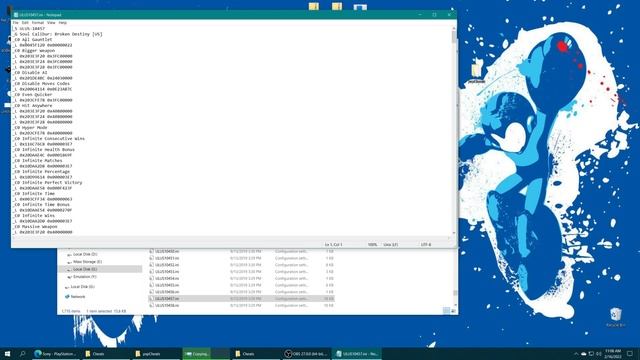Screen dimensions: 640x360
Task: Click the '_C0 Infinite Percentage' line
Action: coord(41,172)
